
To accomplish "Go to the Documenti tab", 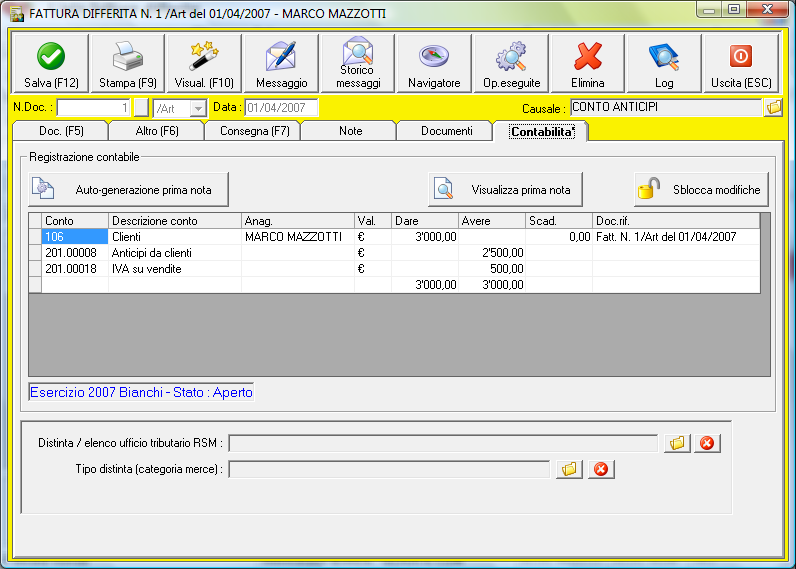I will pos(446,131).
